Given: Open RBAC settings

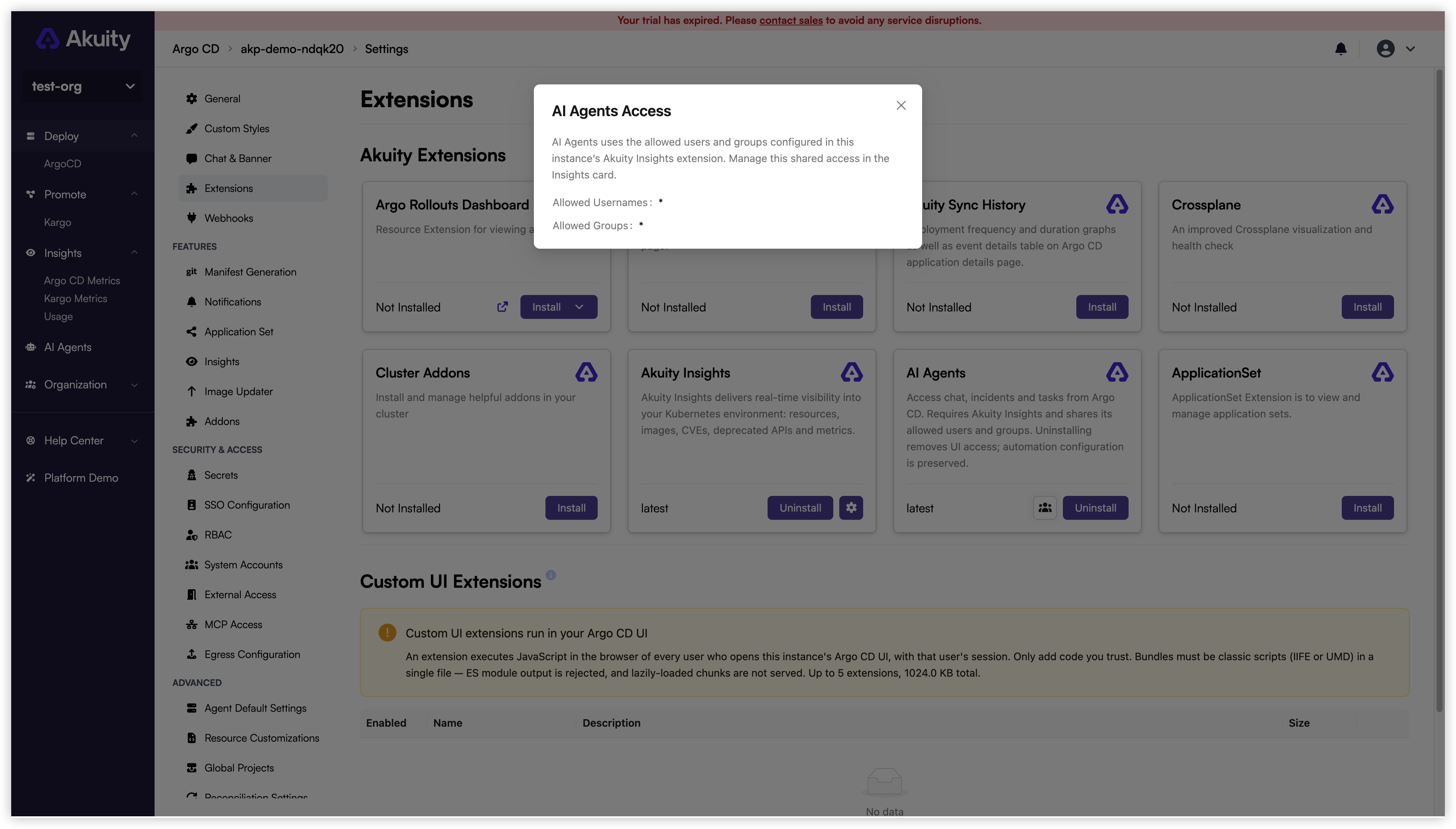Looking at the screenshot, I should 253,535.
